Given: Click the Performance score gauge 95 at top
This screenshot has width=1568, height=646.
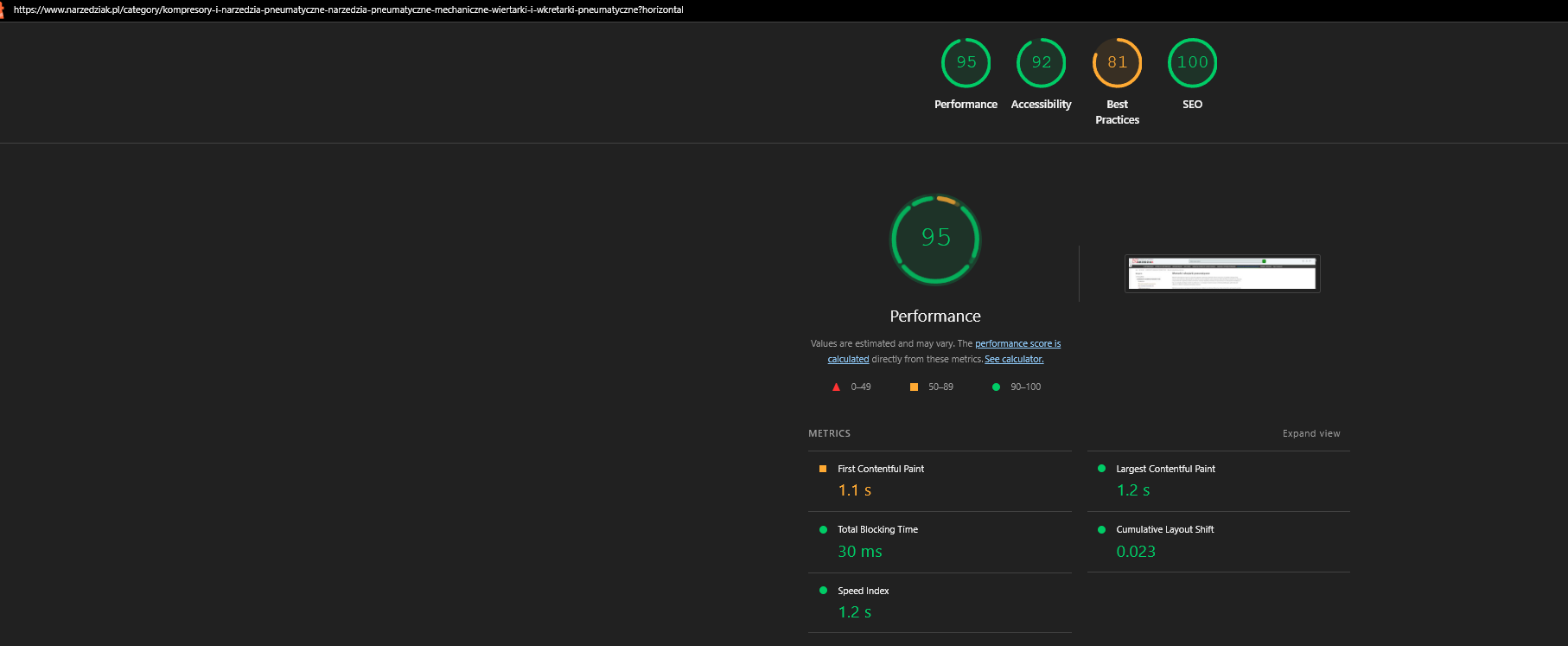Looking at the screenshot, I should 966,62.
